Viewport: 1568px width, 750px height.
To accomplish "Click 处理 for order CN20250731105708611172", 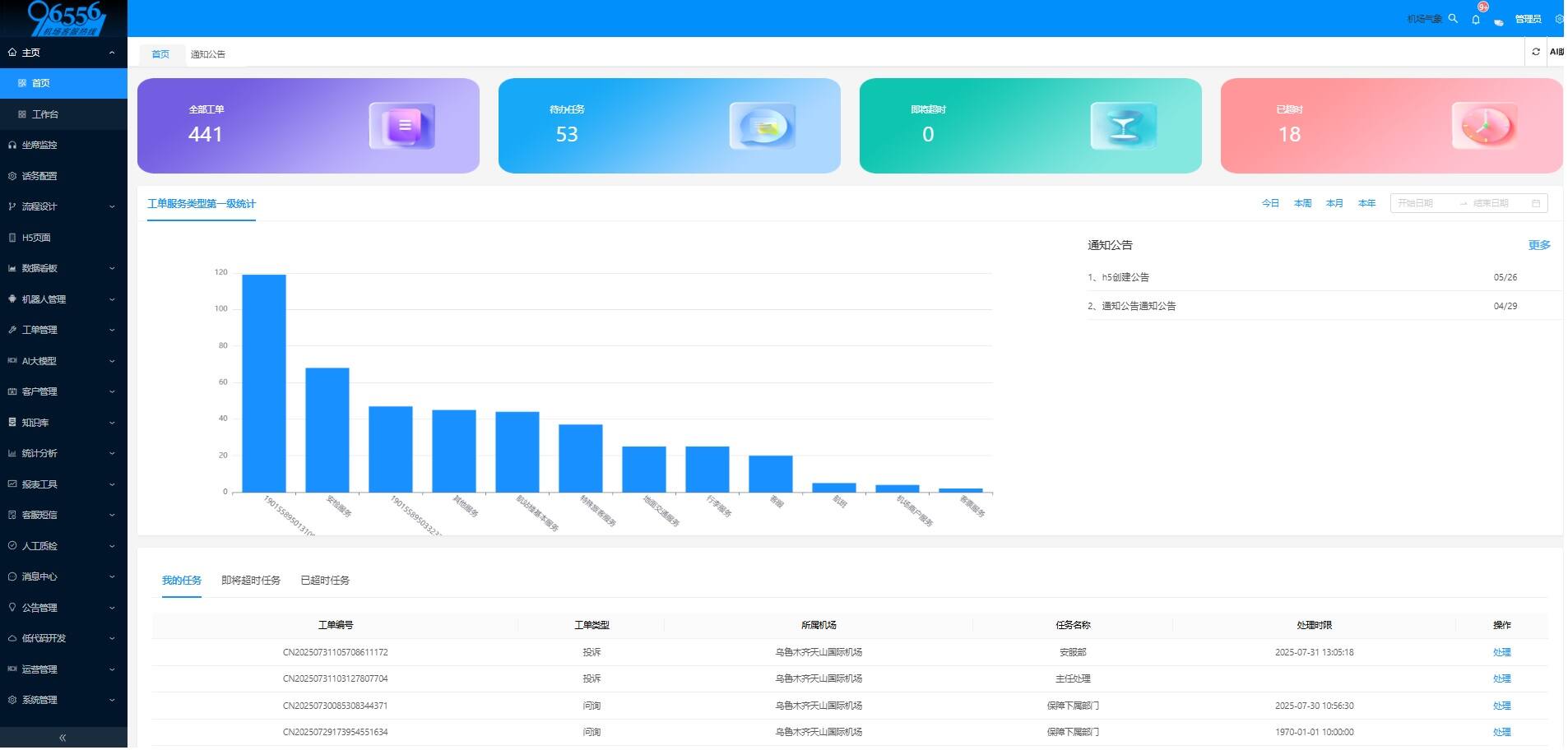I will coord(1501,652).
